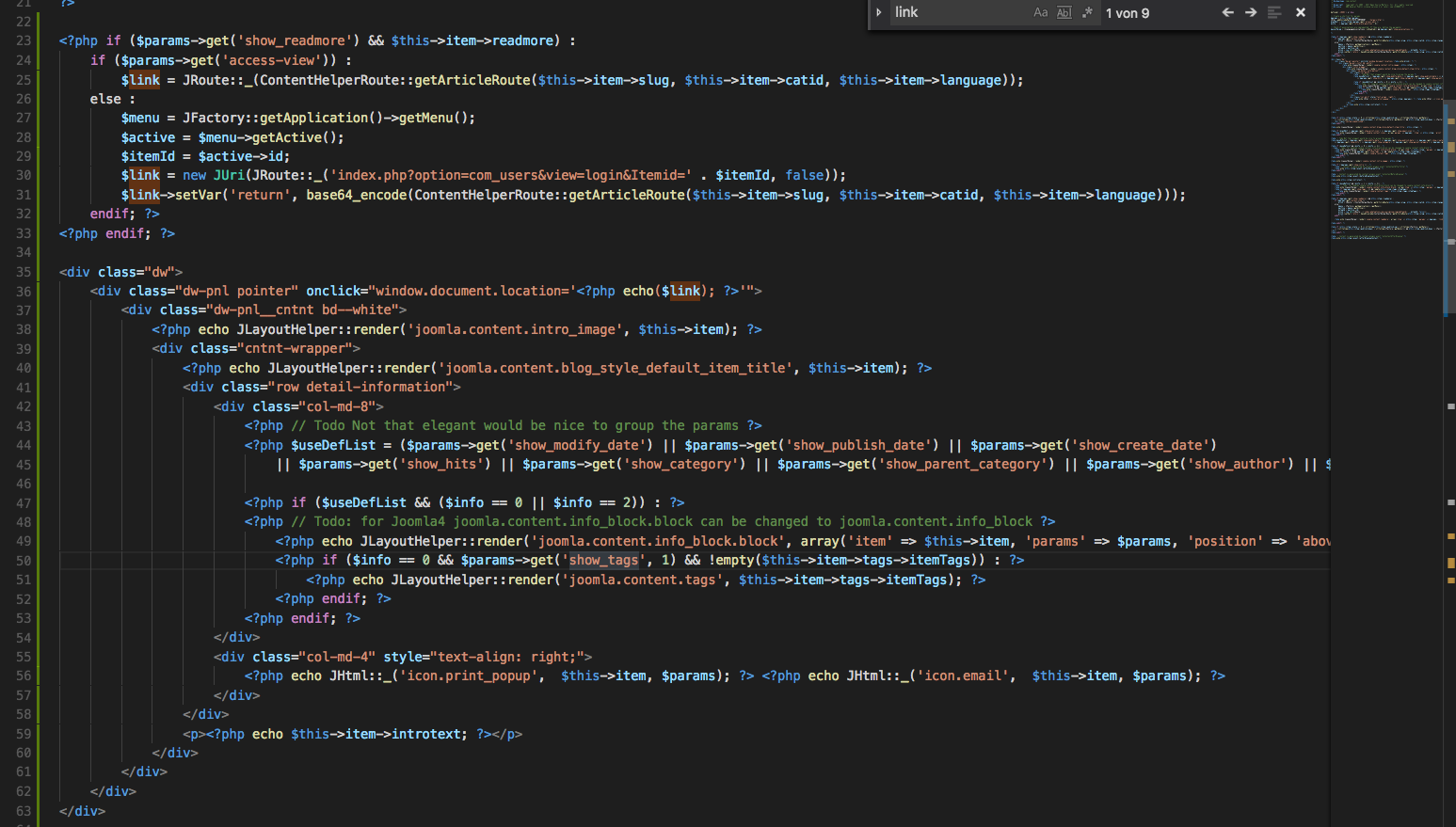This screenshot has width=1456, height=827.
Task: Click $link before setVar on line 31
Action: pos(140,195)
